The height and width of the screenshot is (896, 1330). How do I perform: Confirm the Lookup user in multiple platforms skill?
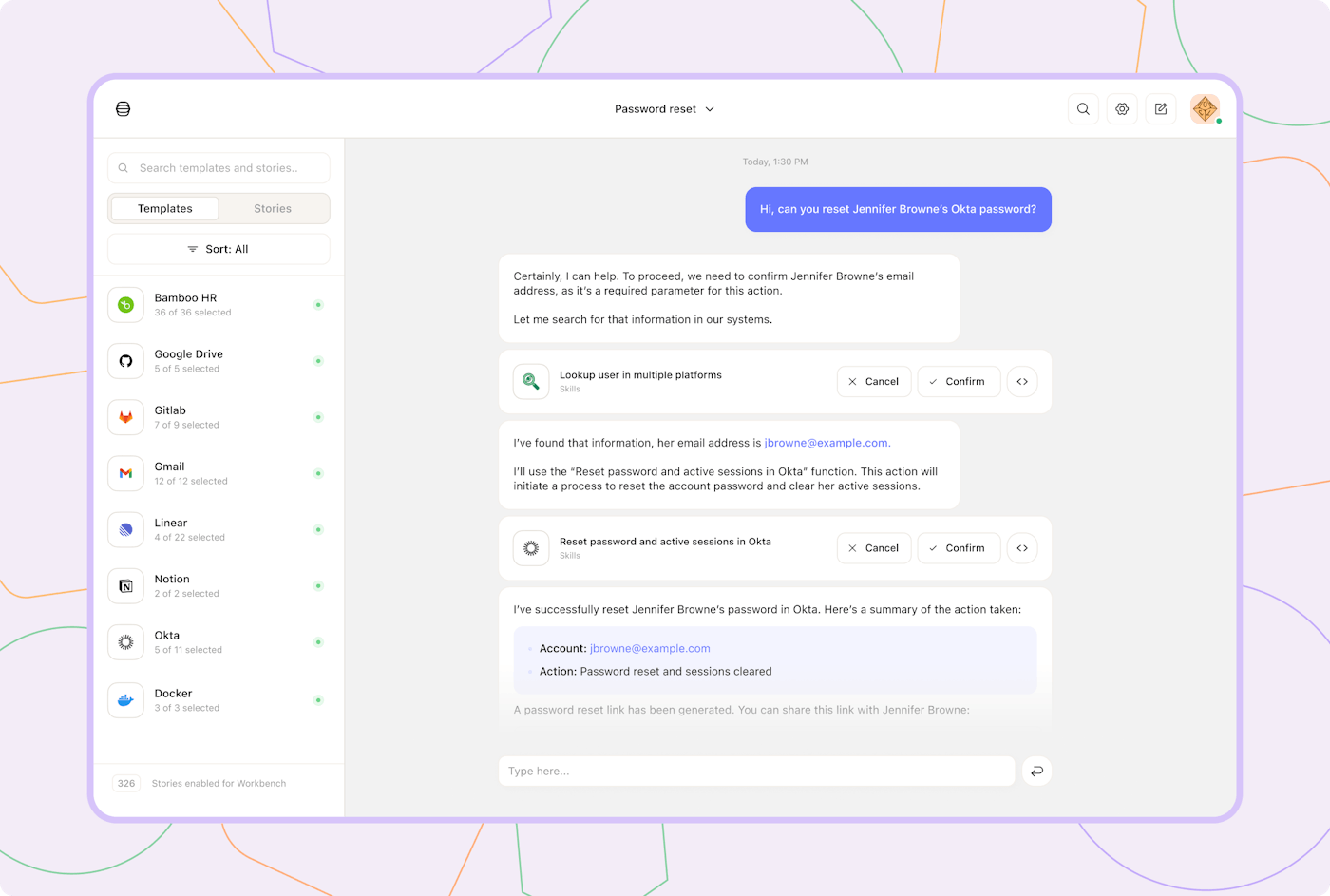[x=959, y=382]
